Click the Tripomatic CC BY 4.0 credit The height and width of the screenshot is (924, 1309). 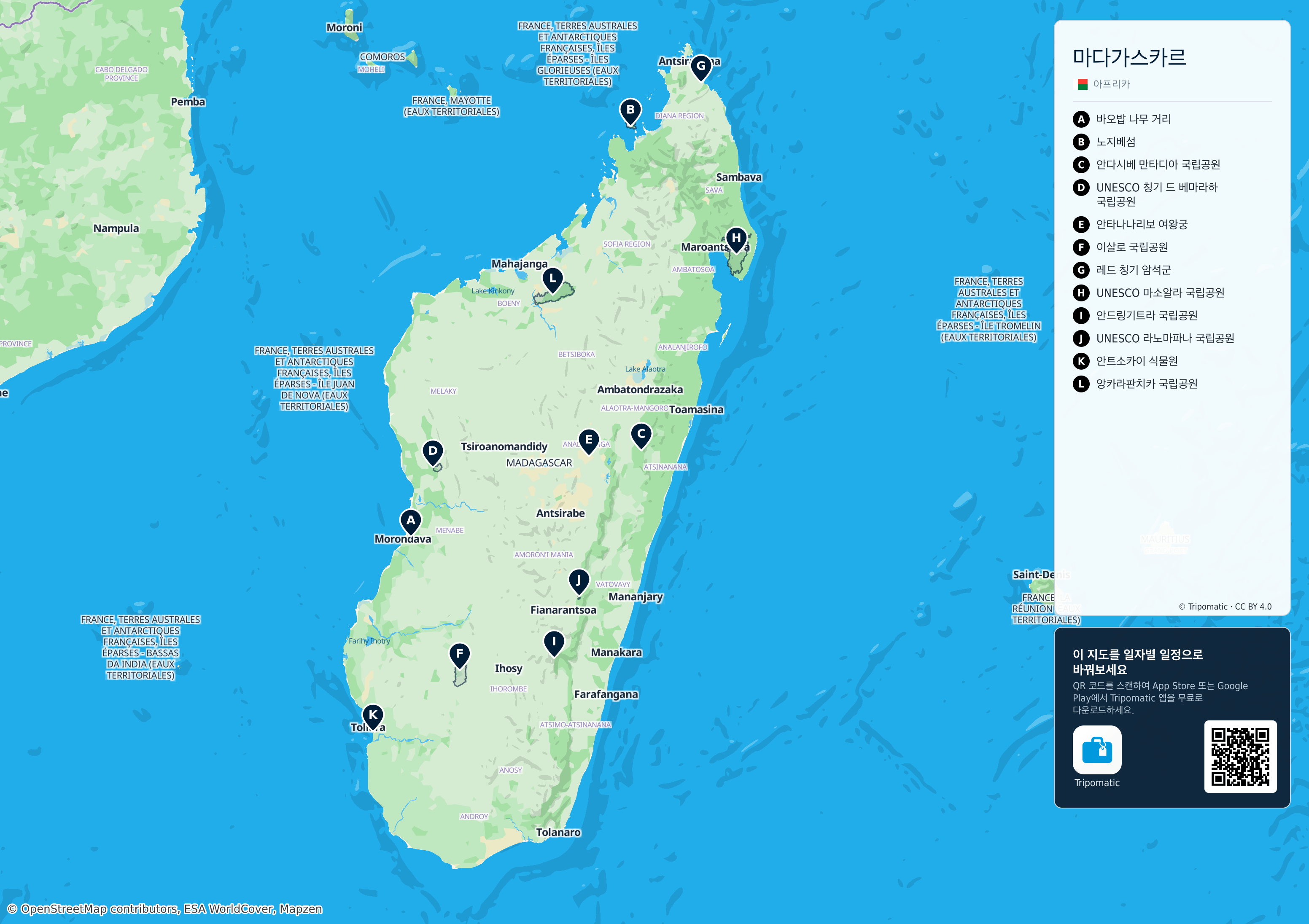(1225, 607)
